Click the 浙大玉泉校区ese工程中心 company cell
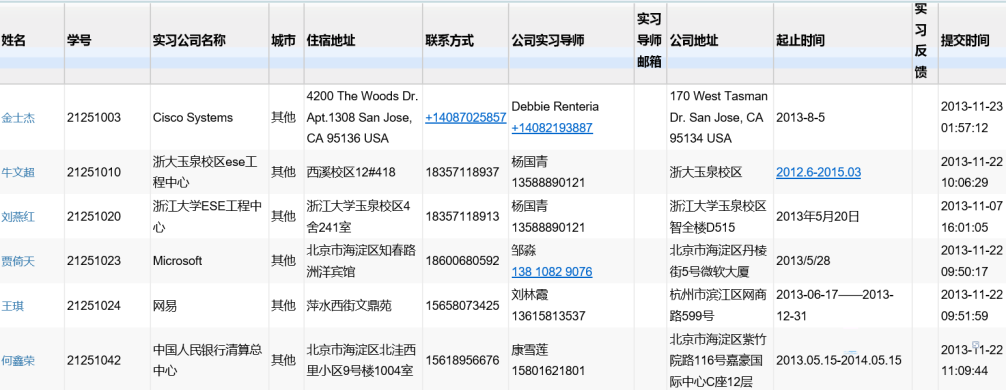The height and width of the screenshot is (390, 1006). [205, 173]
